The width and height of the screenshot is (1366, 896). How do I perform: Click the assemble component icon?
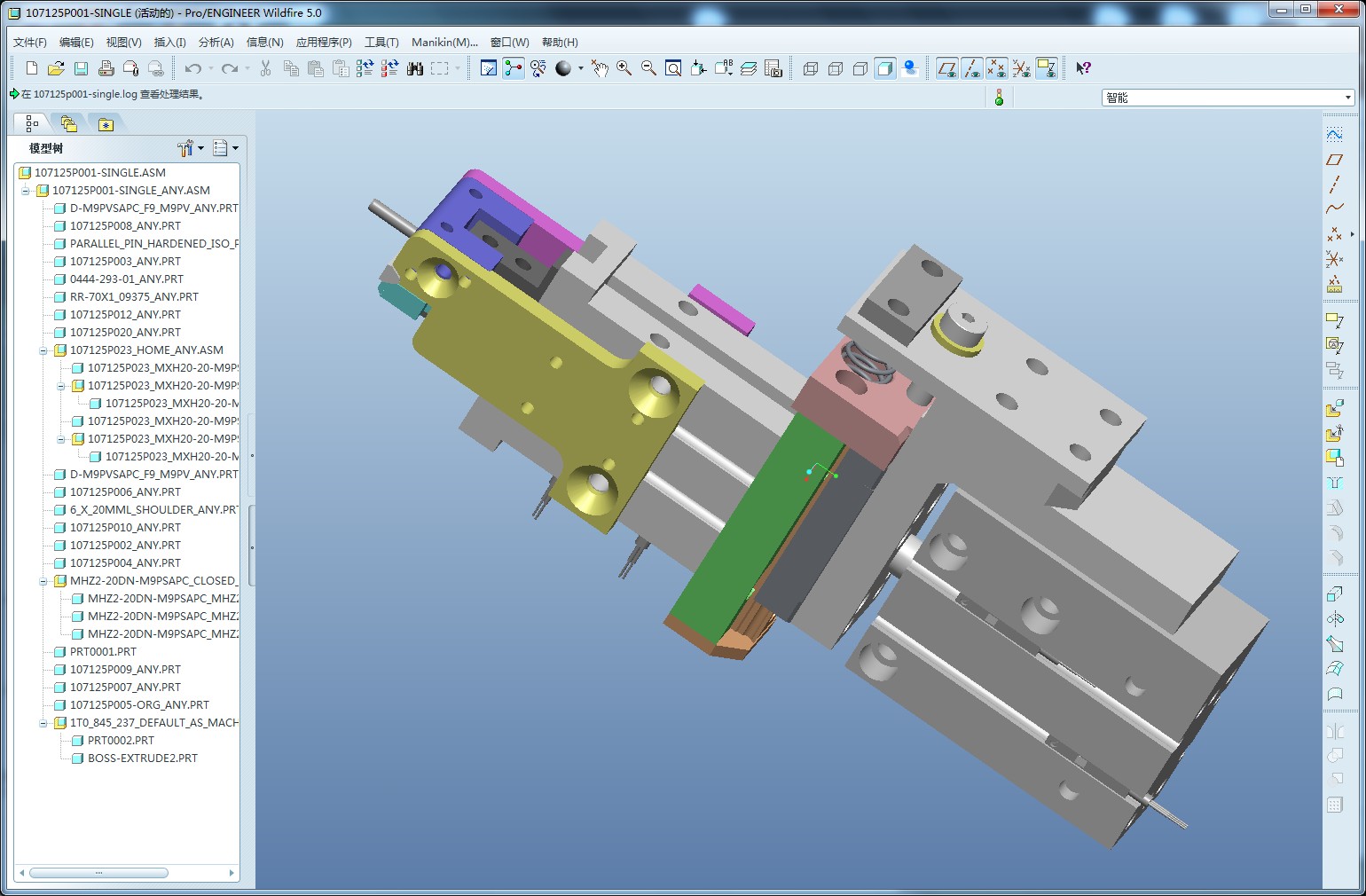pyautogui.click(x=1334, y=409)
